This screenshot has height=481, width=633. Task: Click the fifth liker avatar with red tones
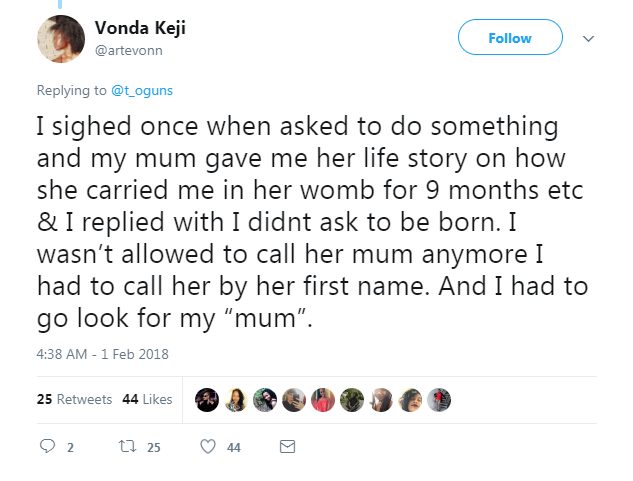click(322, 400)
